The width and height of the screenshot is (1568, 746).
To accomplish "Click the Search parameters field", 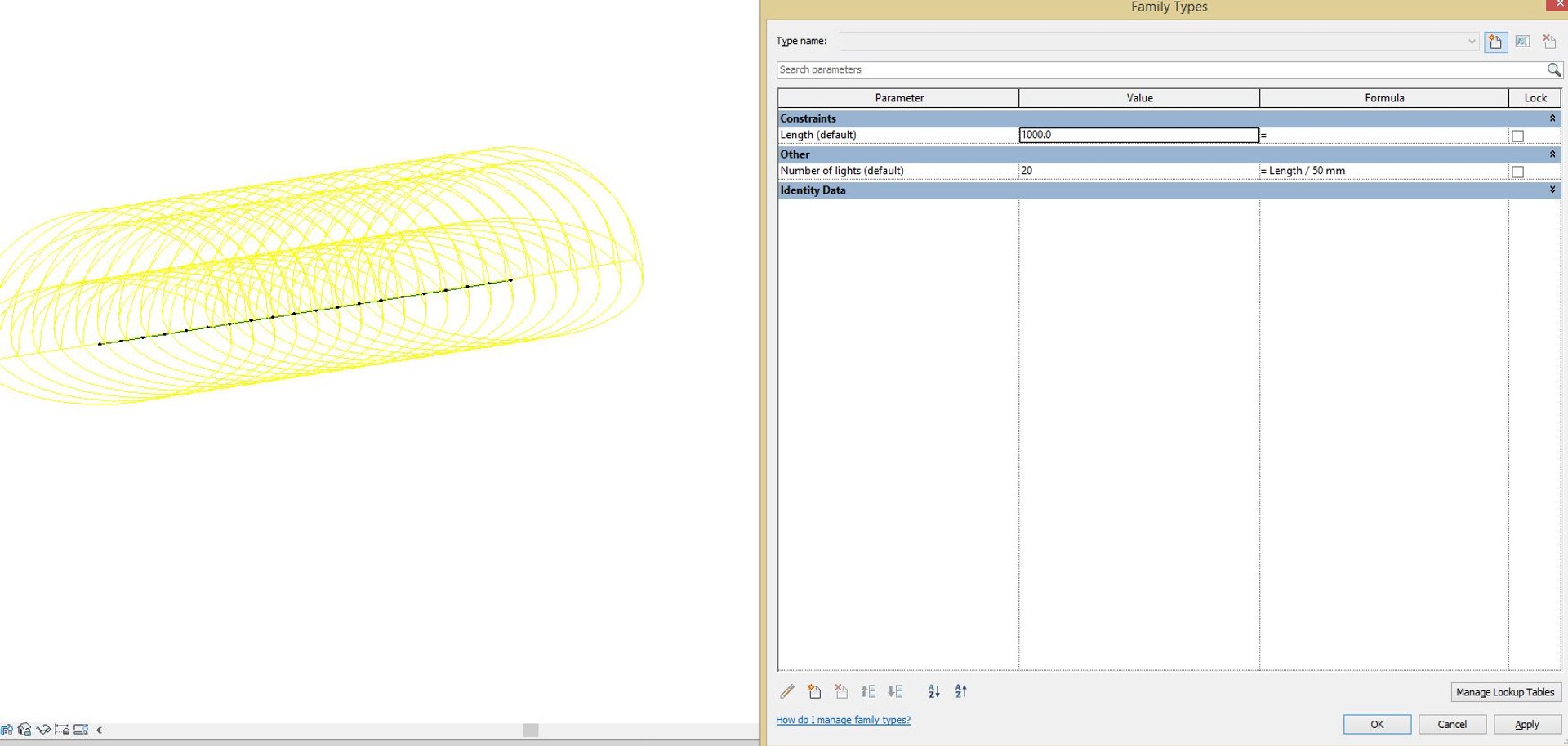I will click(1160, 70).
